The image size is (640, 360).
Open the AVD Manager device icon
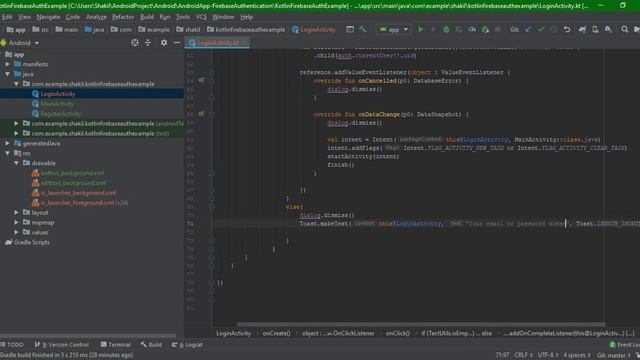[596, 29]
